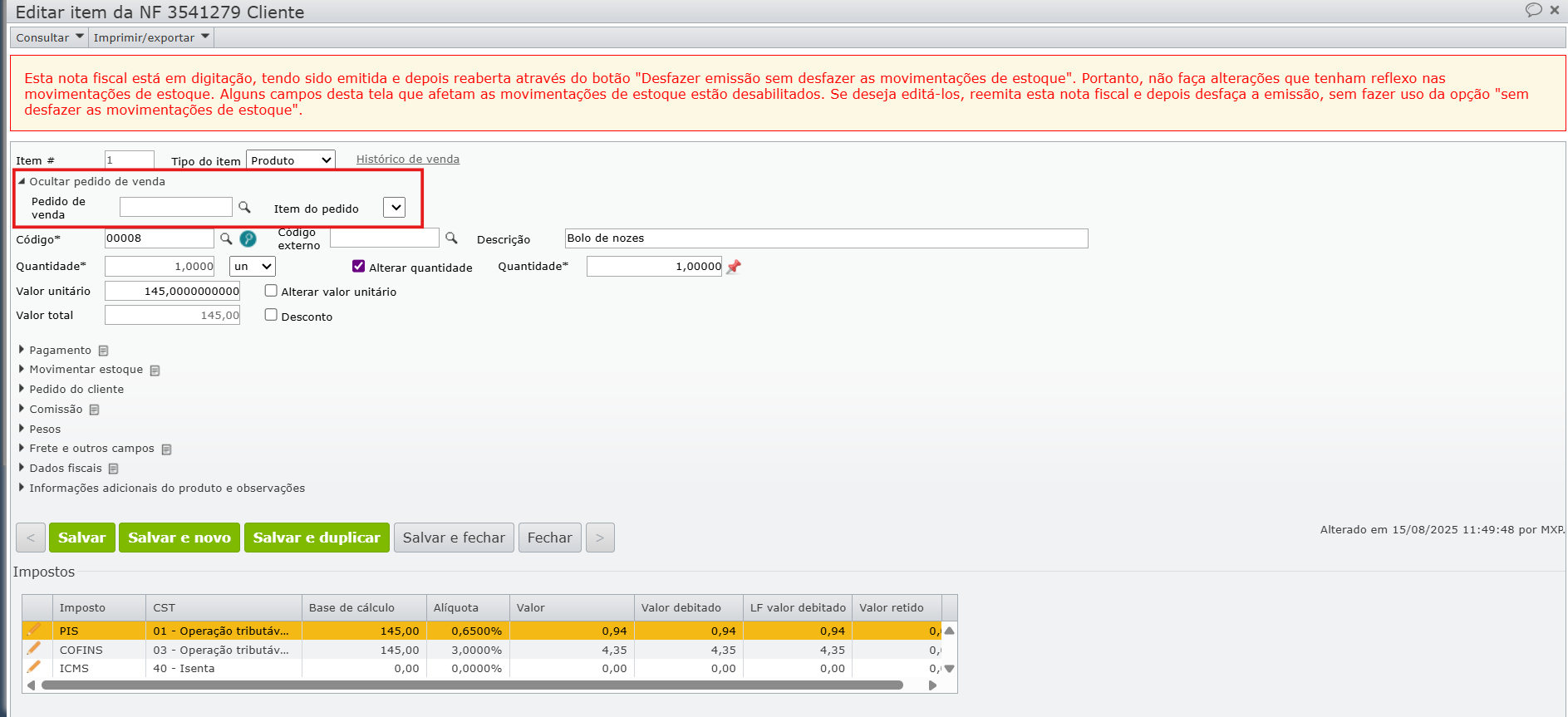Click the red pin icon beside Quantidade

(x=734, y=267)
